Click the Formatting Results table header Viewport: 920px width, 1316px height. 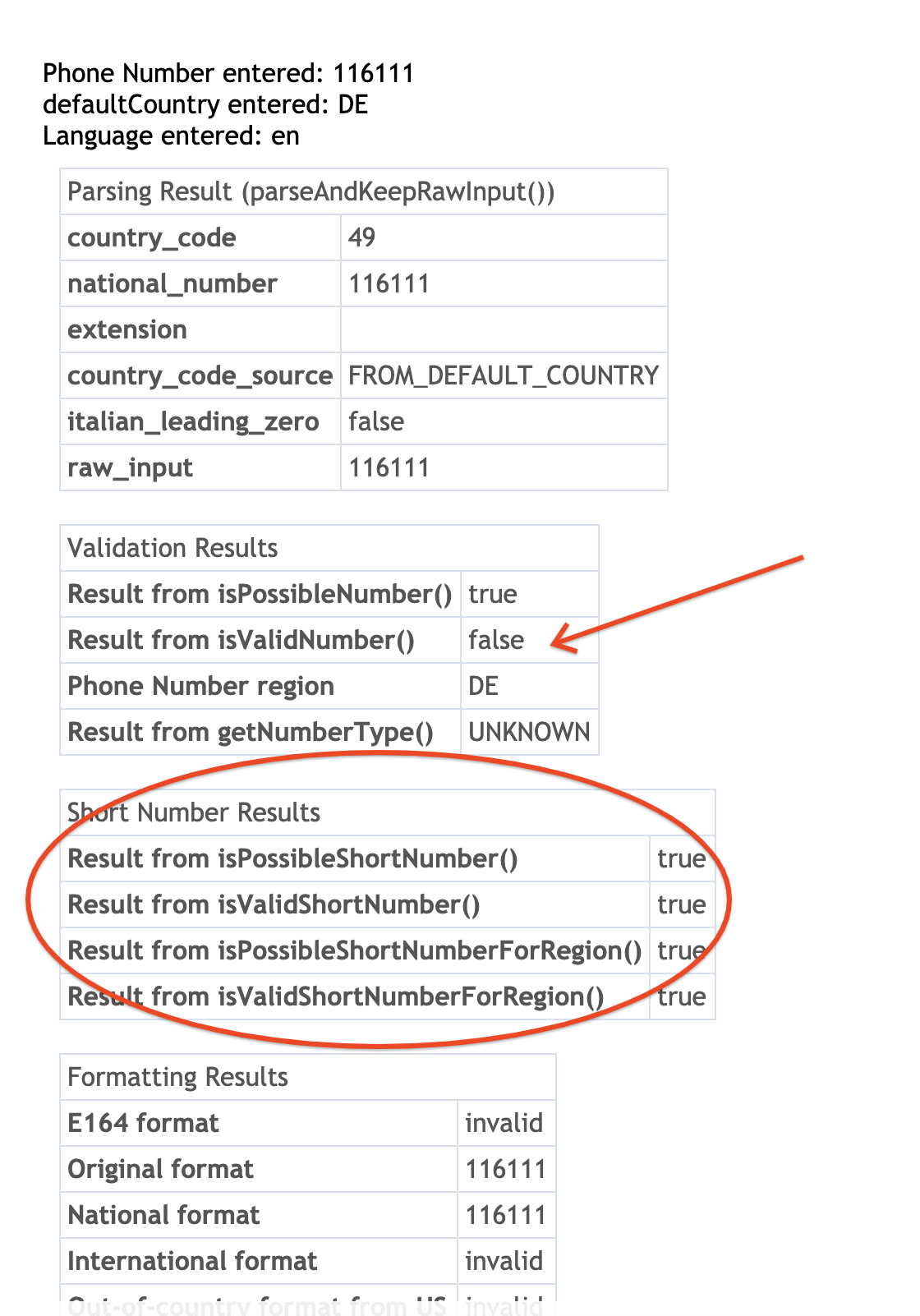point(178,1077)
